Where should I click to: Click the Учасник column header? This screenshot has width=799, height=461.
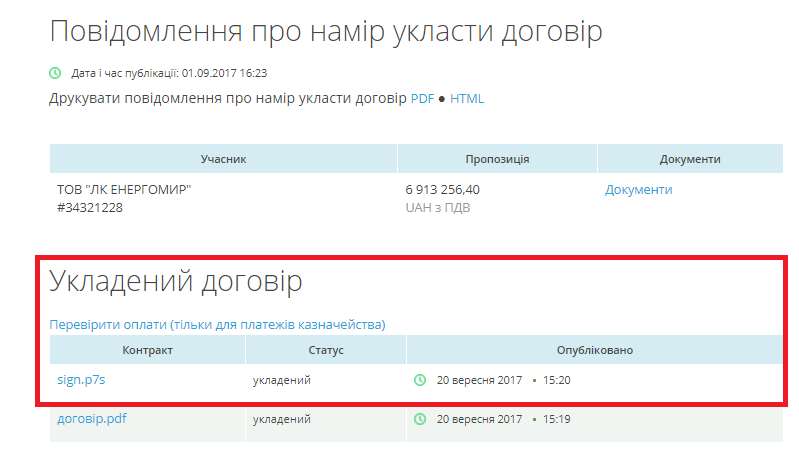coord(223,159)
